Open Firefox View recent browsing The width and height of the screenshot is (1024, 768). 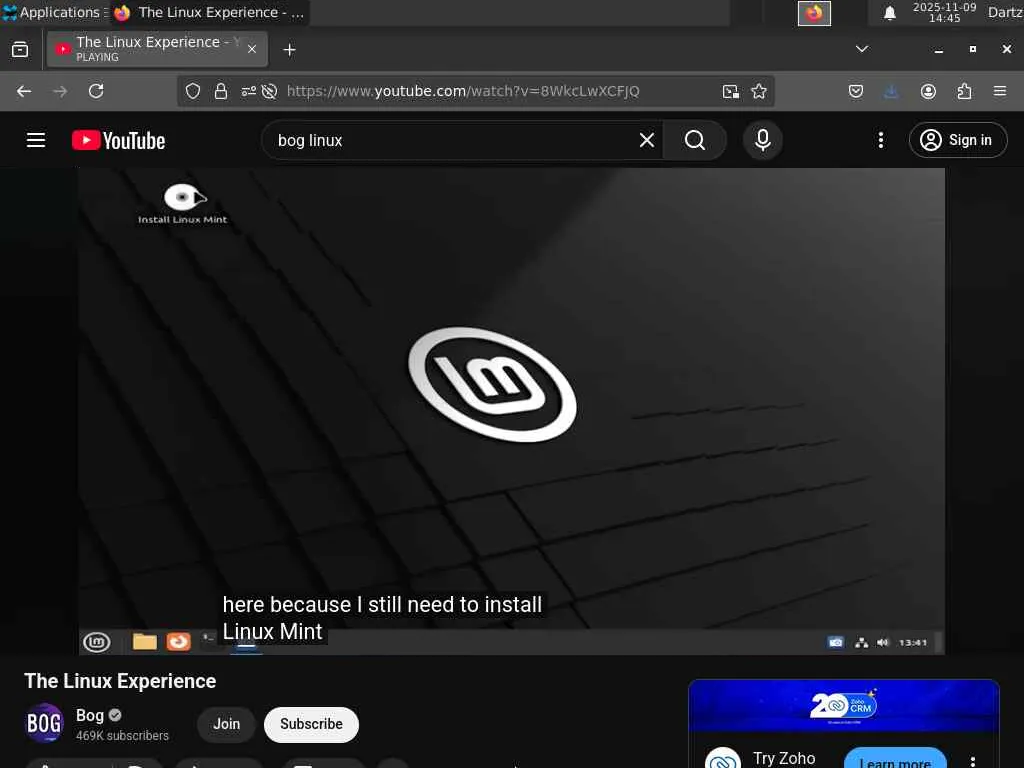pos(20,50)
